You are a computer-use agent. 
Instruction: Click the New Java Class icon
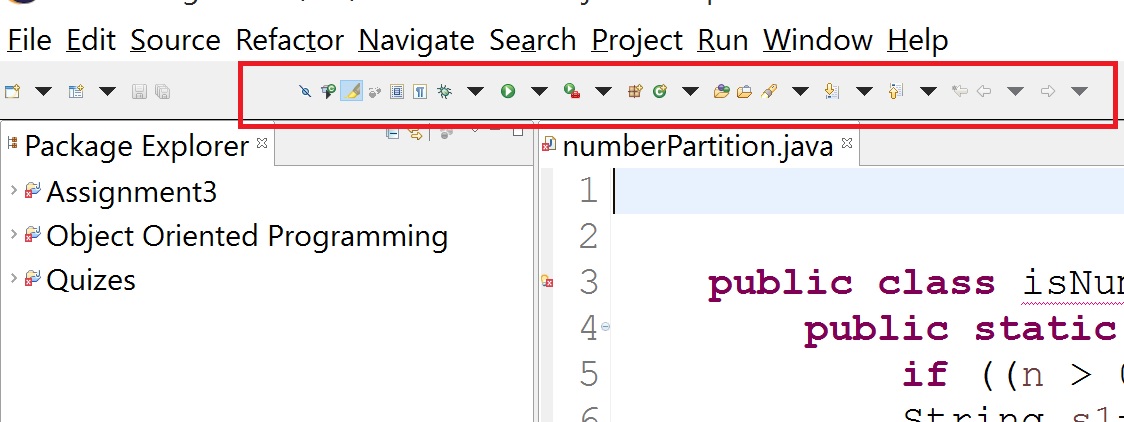point(659,92)
